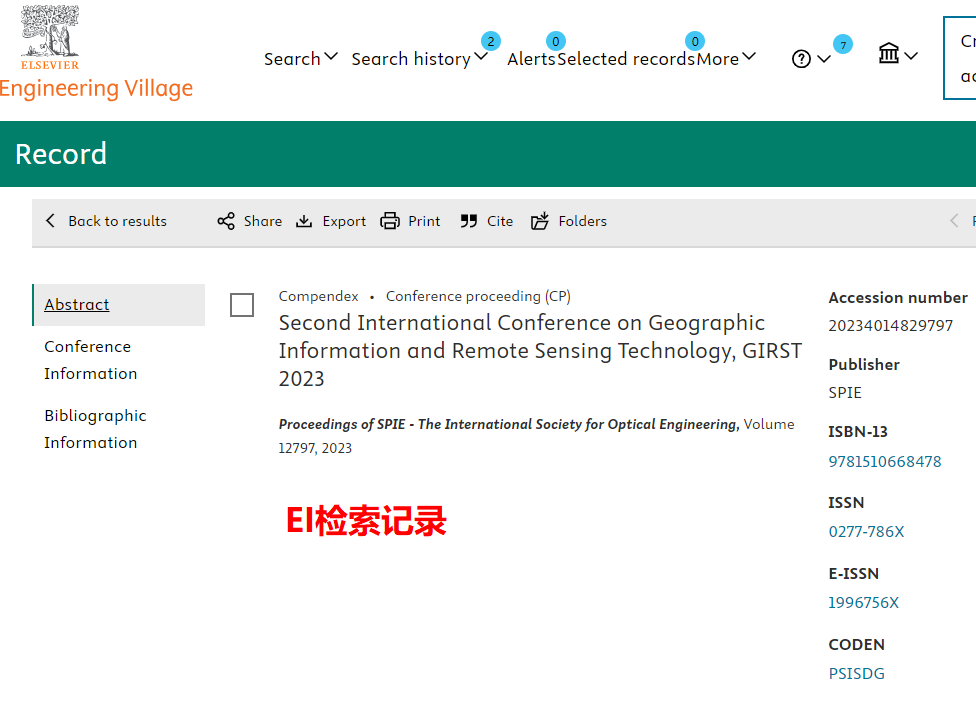Open CODEN link PSISDG
Viewport: 976px width, 708px height.
[x=856, y=674]
